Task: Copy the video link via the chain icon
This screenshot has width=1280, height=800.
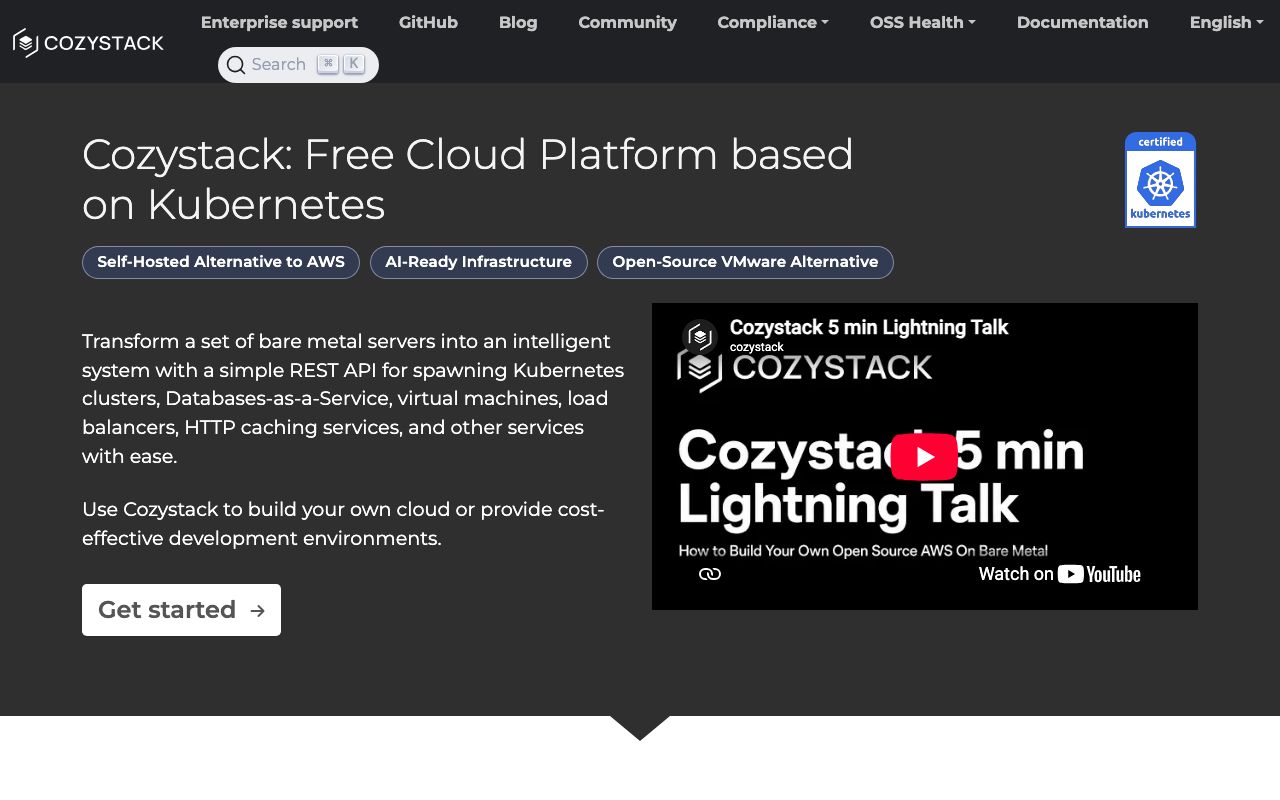Action: (x=710, y=574)
